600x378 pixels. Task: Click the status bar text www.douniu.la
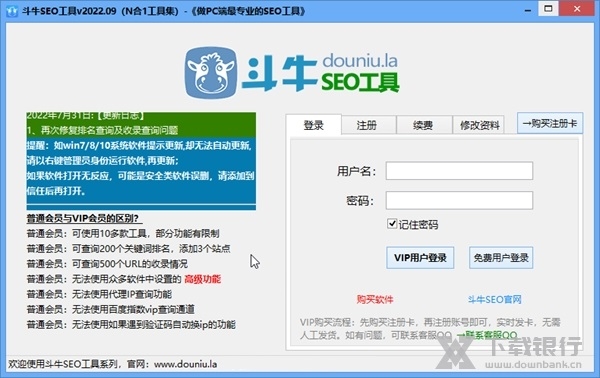[186, 364]
